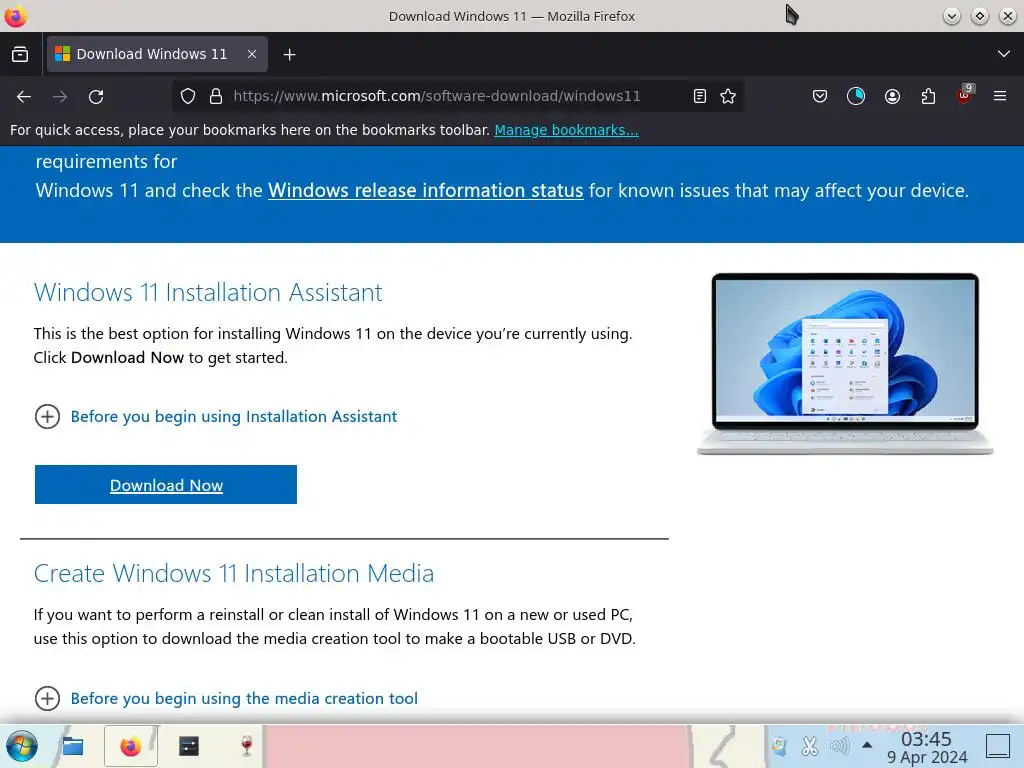Open the volume control tray icon
This screenshot has width=1024, height=768.
[x=839, y=745]
